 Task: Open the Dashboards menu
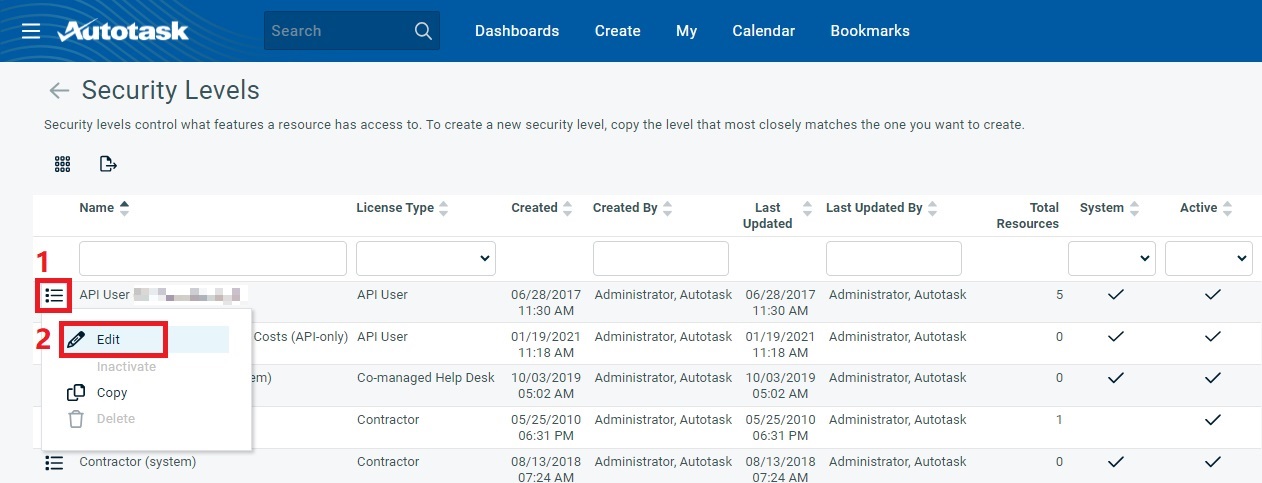click(516, 31)
